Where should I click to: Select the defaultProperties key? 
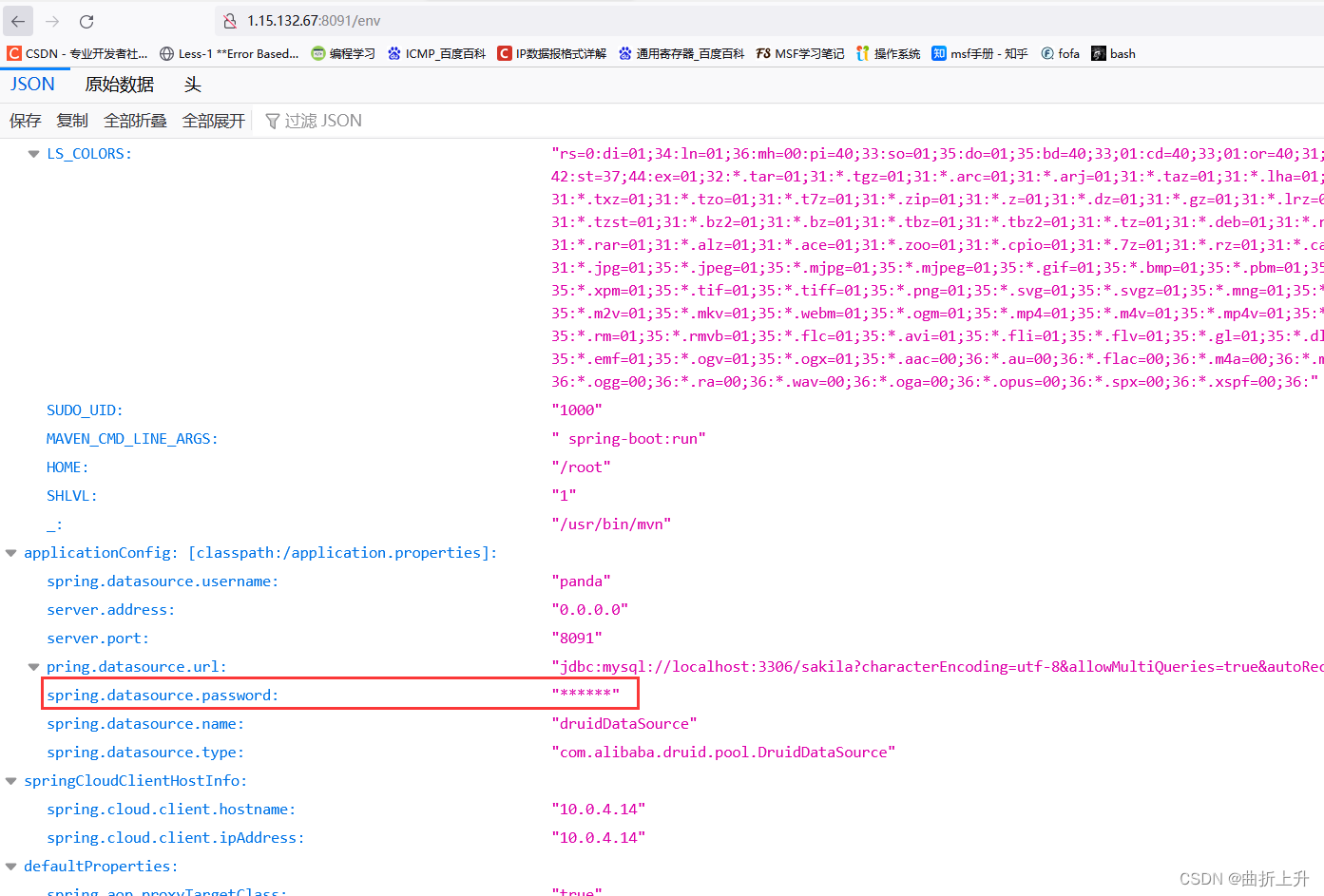[101, 867]
